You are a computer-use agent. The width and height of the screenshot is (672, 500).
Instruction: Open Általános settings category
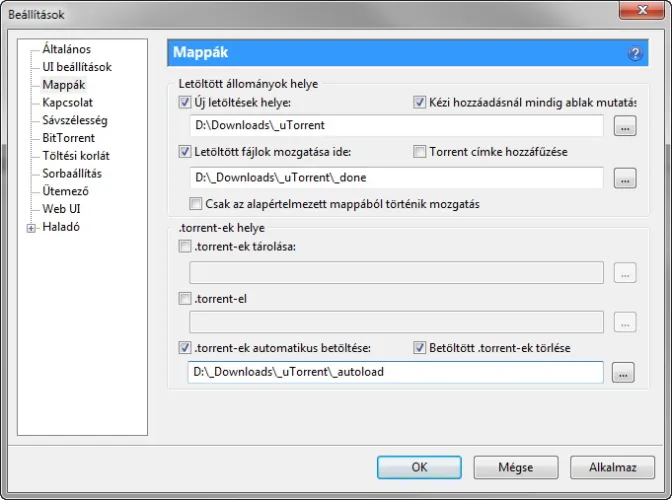tap(66, 48)
